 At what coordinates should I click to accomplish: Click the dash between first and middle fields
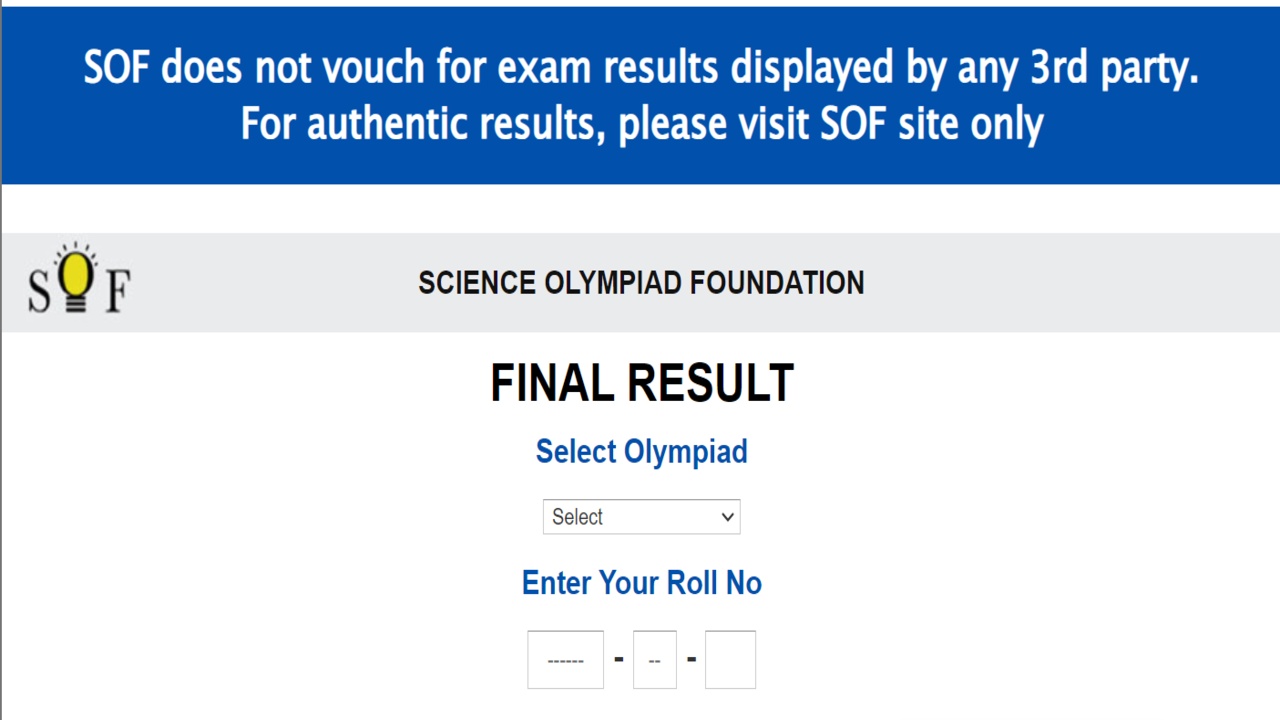[619, 659]
